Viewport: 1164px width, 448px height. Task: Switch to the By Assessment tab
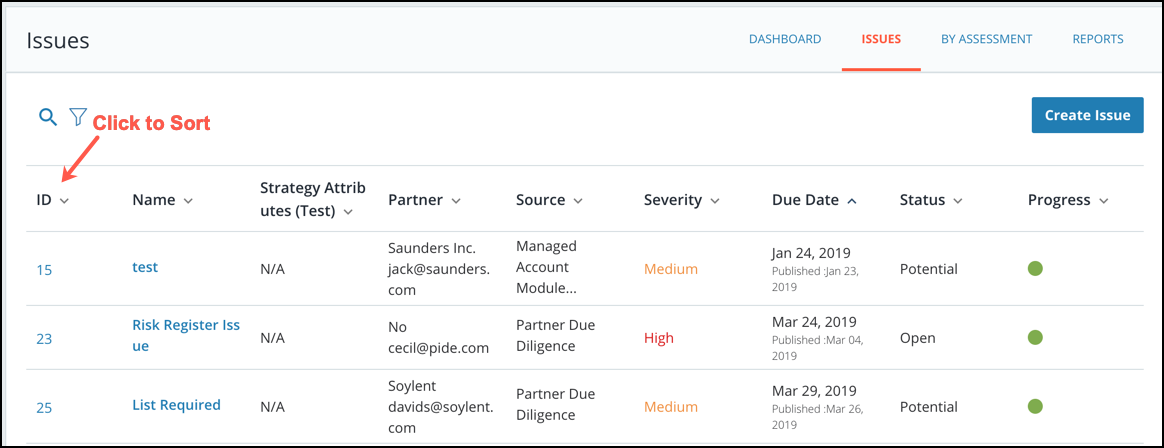tap(987, 39)
